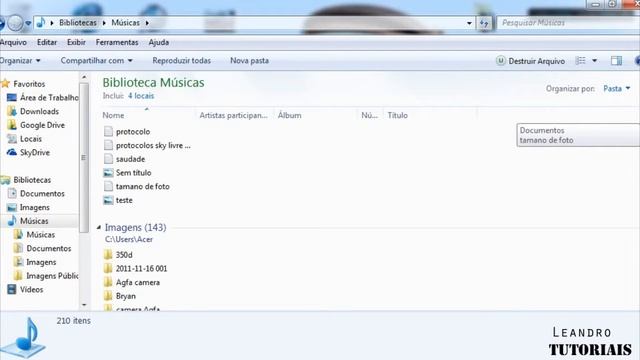The image size is (640, 360).
Task: Click the saudade file icon
Action: (108, 159)
